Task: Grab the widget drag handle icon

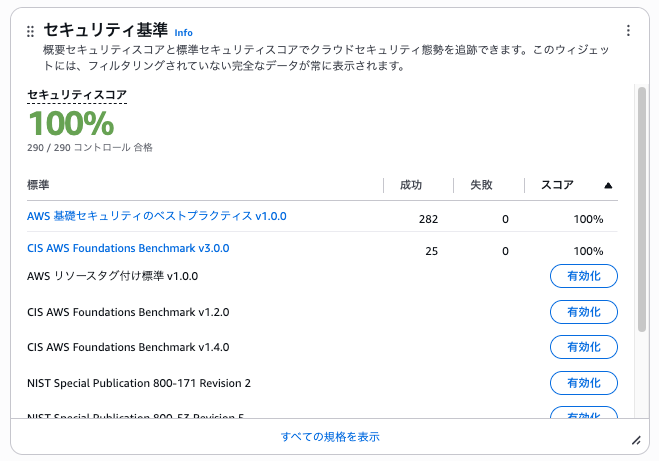Action: tap(30, 31)
